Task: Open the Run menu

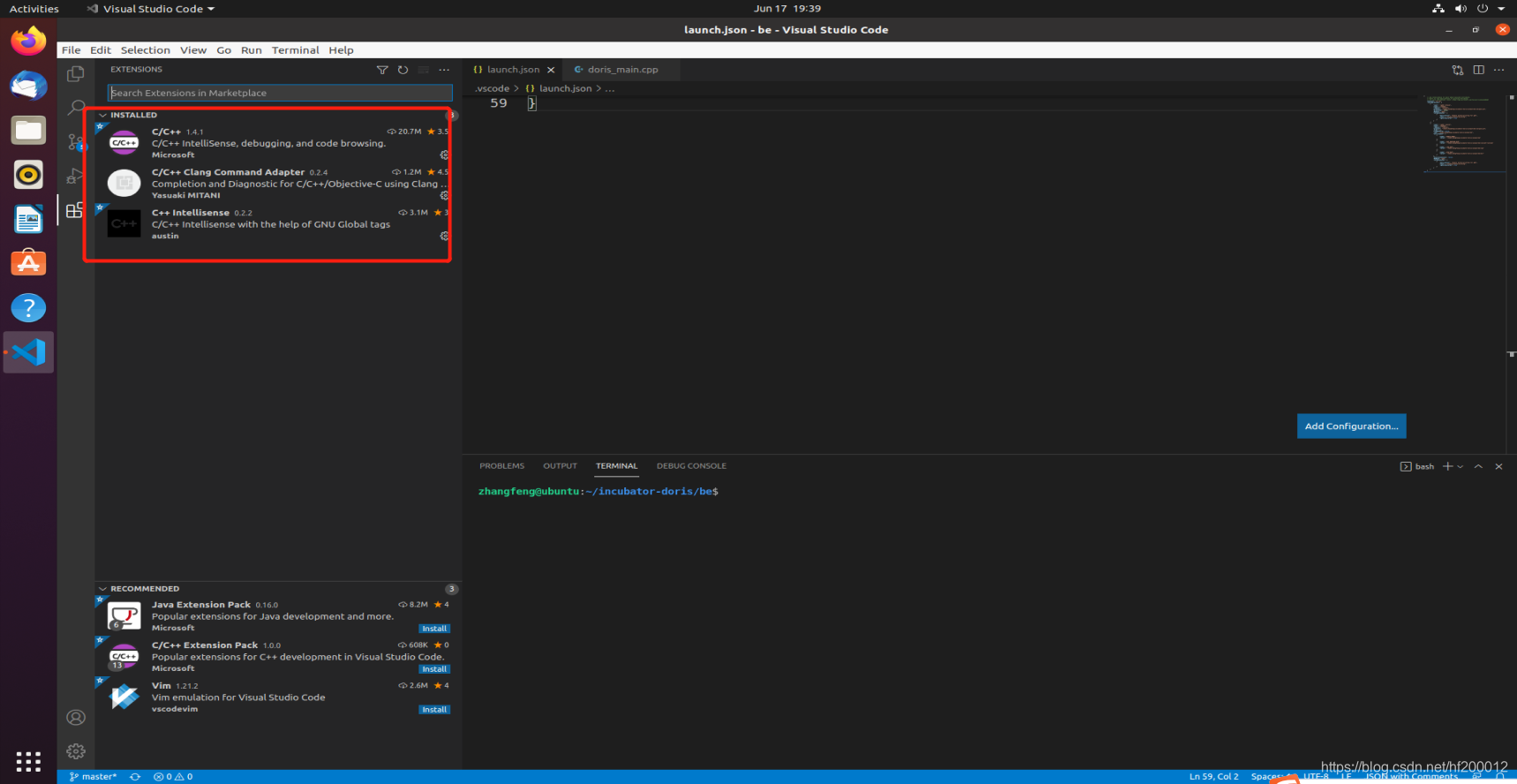Action: pyautogui.click(x=252, y=50)
